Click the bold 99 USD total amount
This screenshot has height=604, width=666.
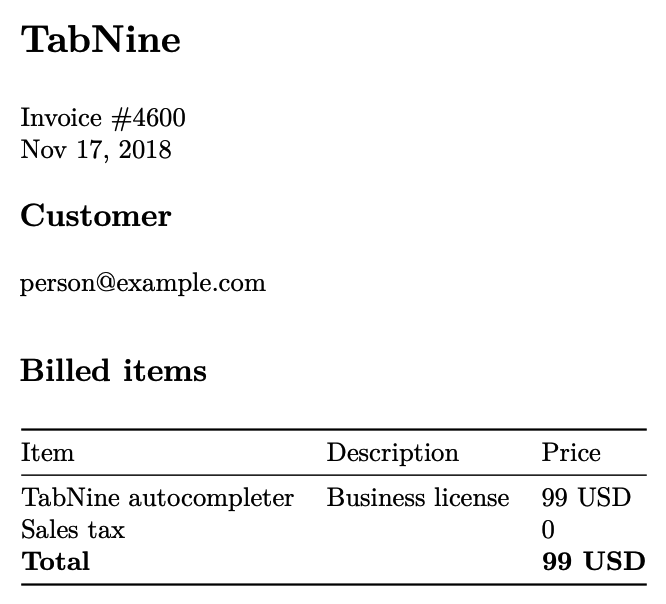[x=594, y=561]
